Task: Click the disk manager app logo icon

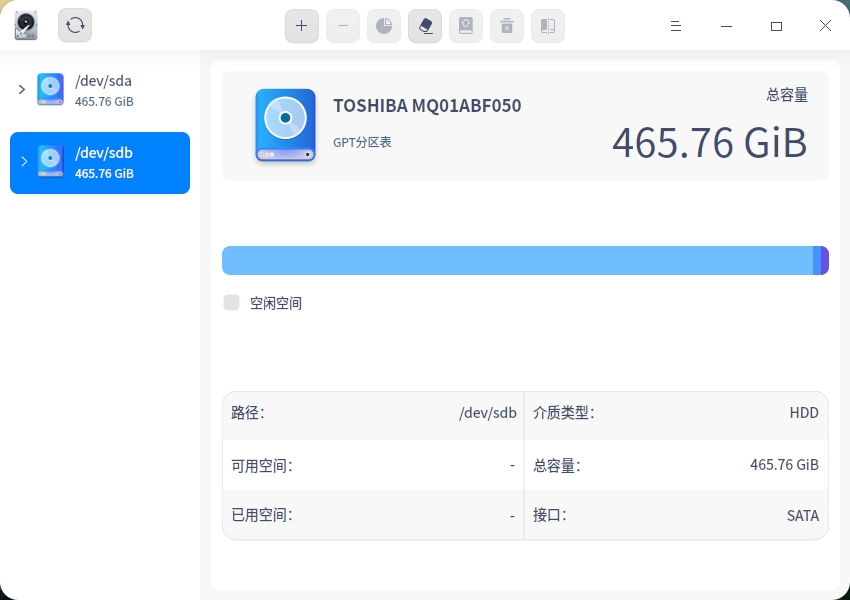Action: point(25,25)
